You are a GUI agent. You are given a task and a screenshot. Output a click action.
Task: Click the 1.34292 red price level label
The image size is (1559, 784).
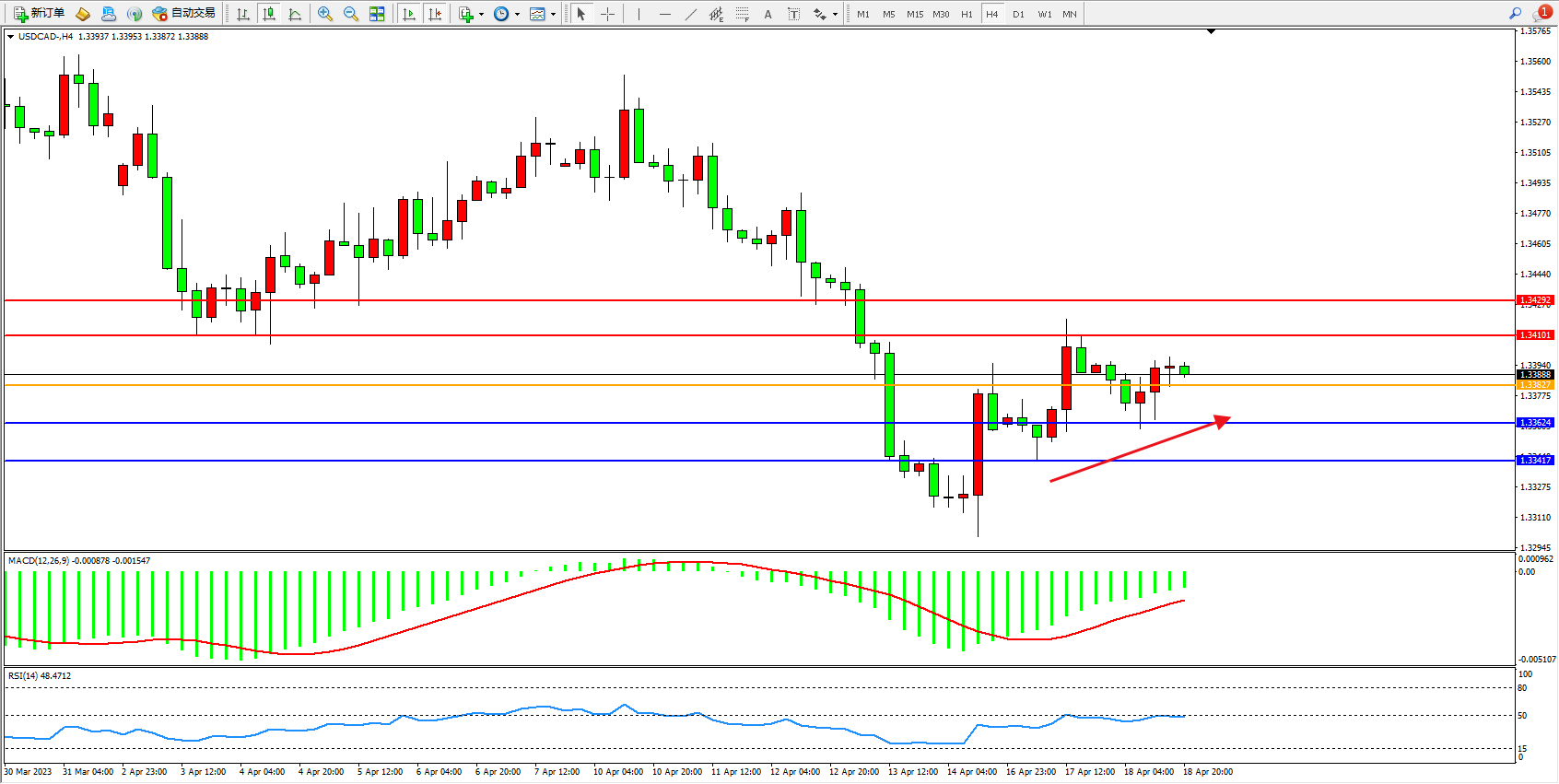1535,300
